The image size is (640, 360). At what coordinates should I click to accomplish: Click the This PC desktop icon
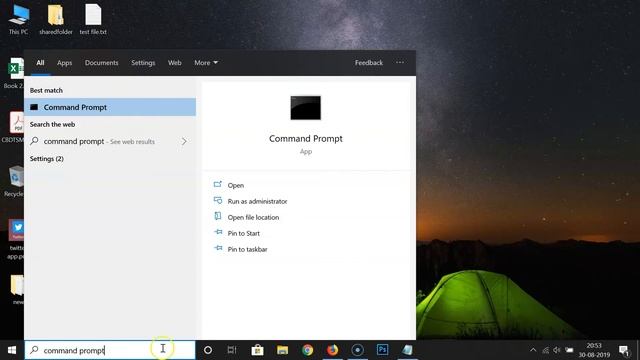click(19, 19)
